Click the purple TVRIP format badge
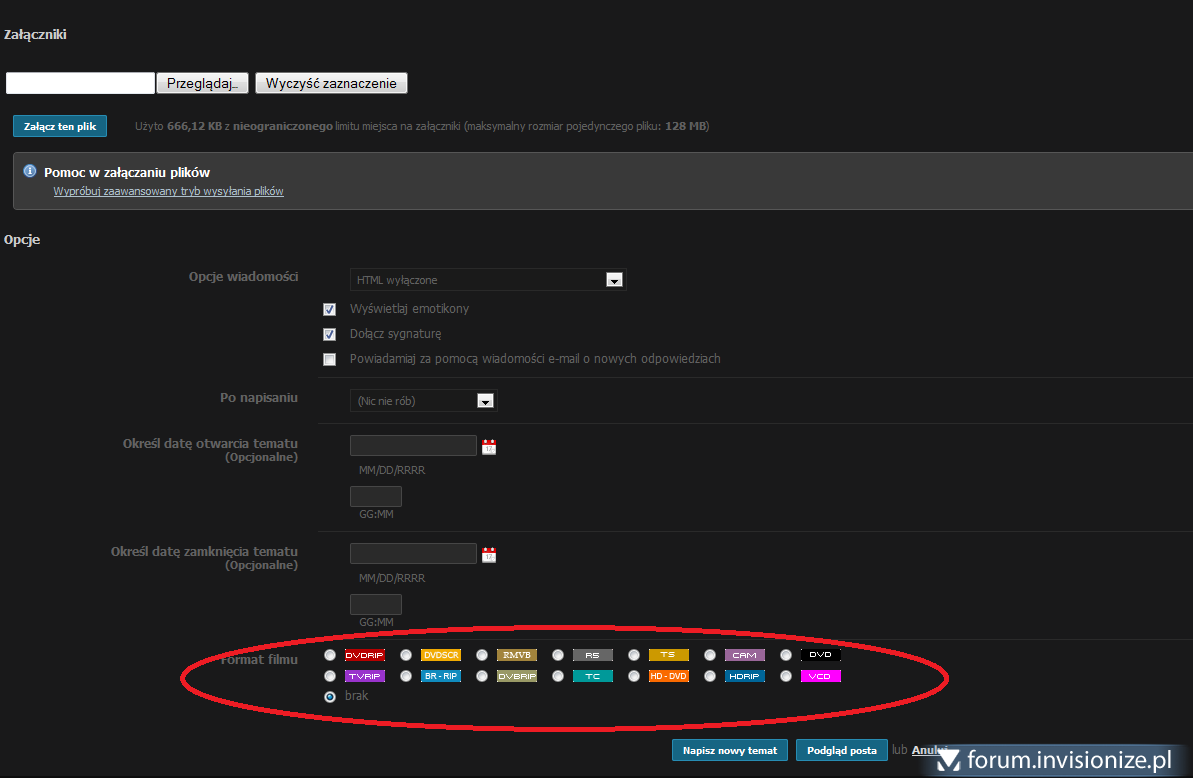This screenshot has width=1193, height=778. pyautogui.click(x=364, y=676)
